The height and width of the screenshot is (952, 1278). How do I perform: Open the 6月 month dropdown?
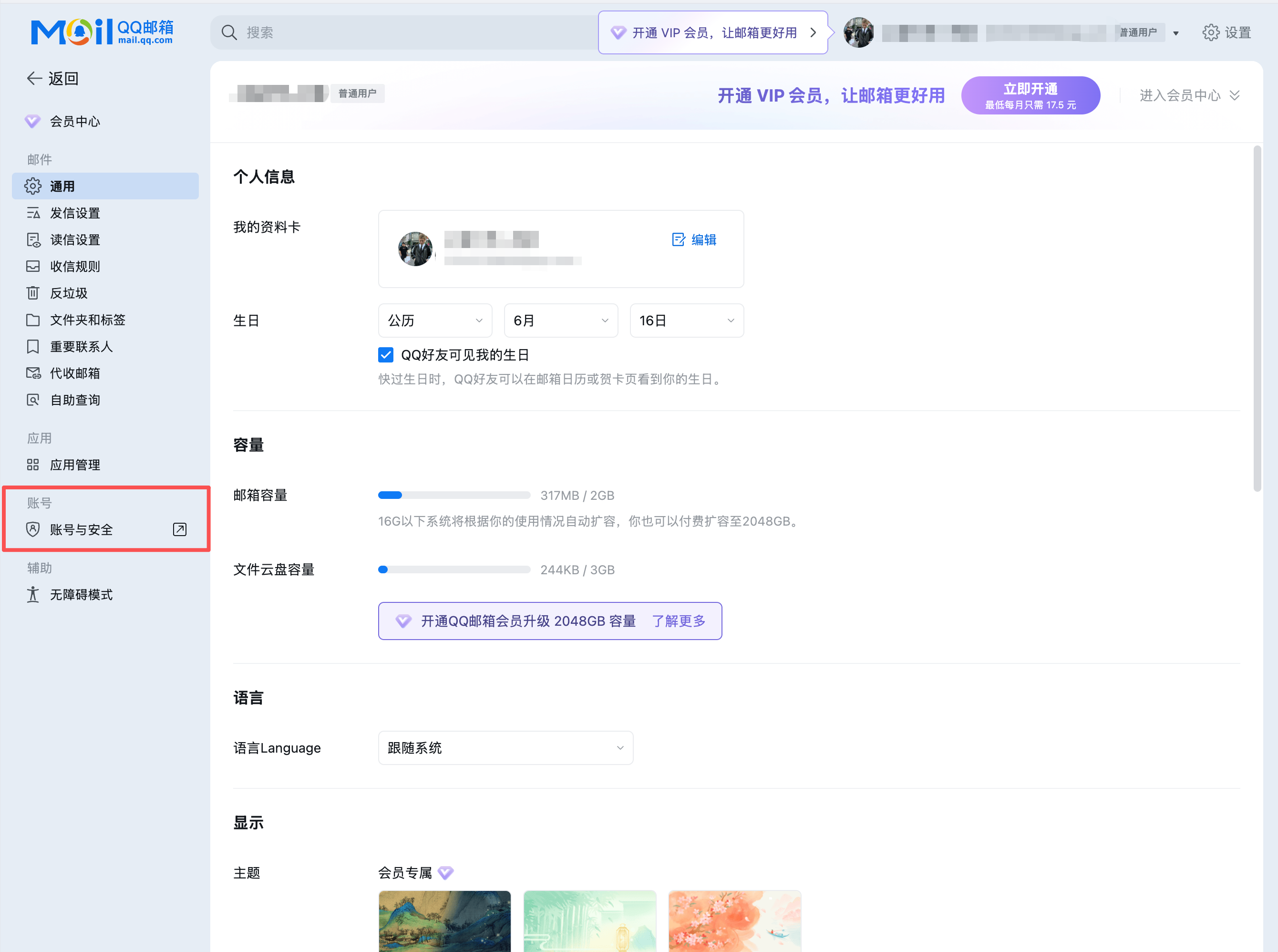tap(561, 321)
